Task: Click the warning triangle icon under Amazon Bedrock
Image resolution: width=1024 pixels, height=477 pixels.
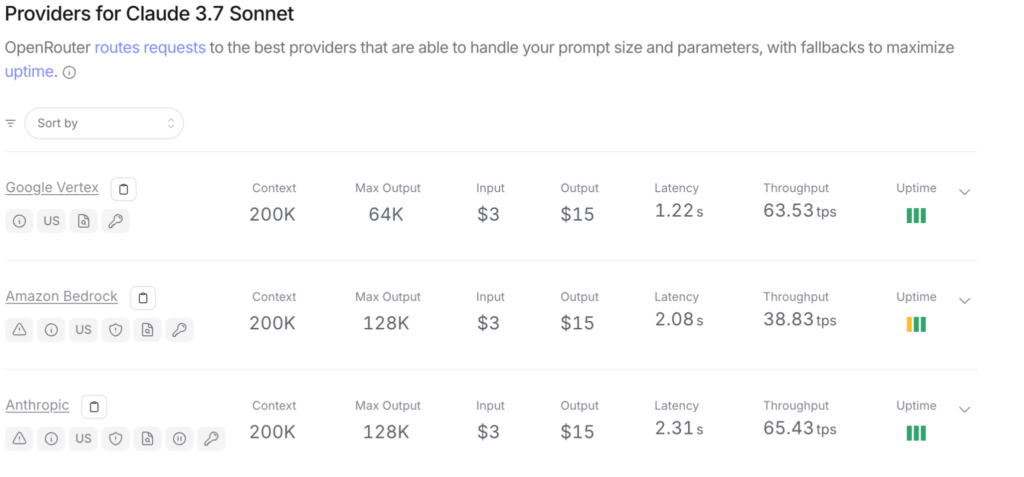Action: point(20,330)
